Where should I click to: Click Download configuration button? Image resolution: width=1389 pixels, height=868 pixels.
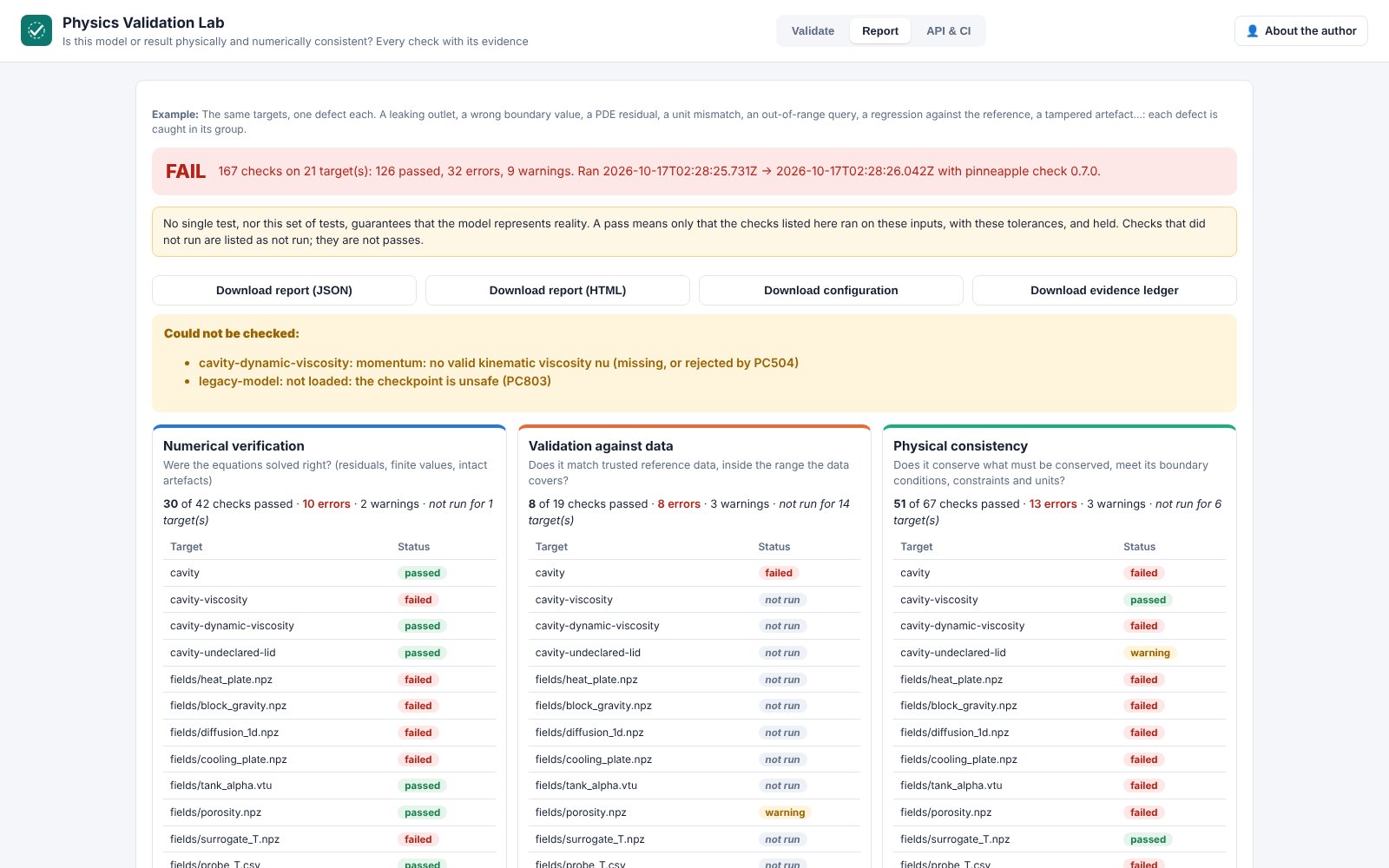tap(831, 290)
